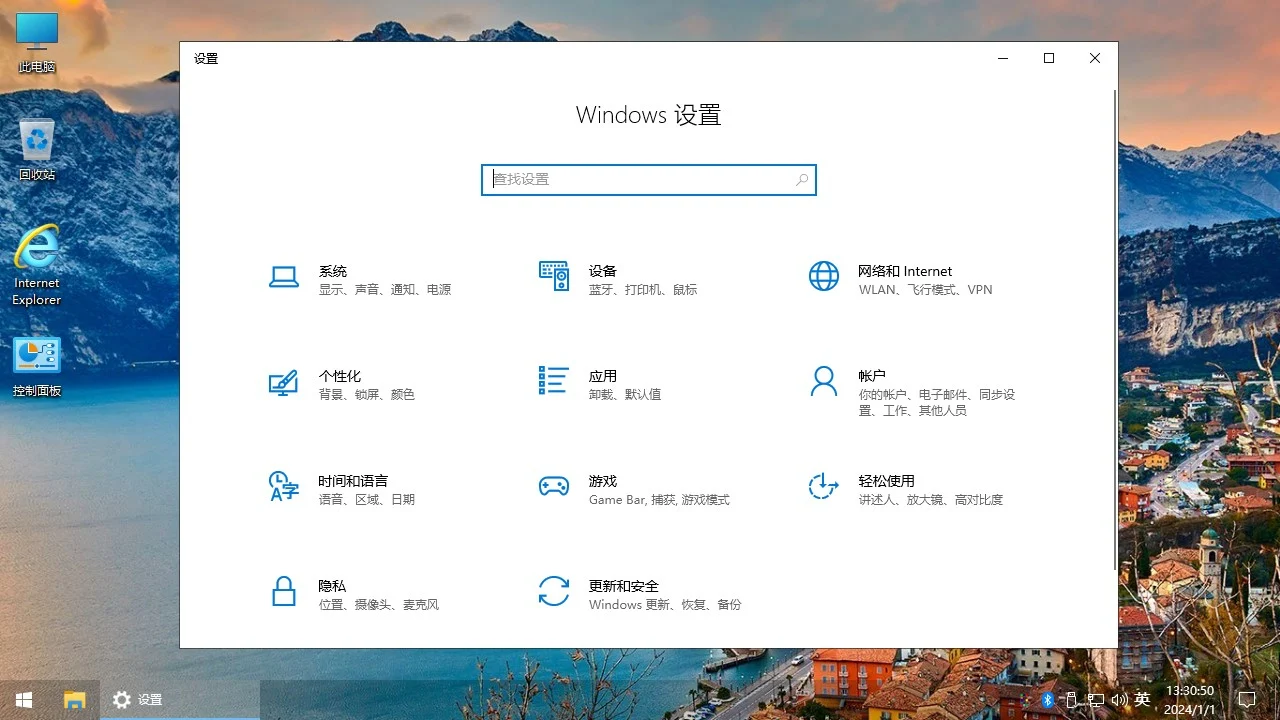The height and width of the screenshot is (720, 1280).
Task: Open 回收站 (Recycle Bin)
Action: [x=36, y=135]
